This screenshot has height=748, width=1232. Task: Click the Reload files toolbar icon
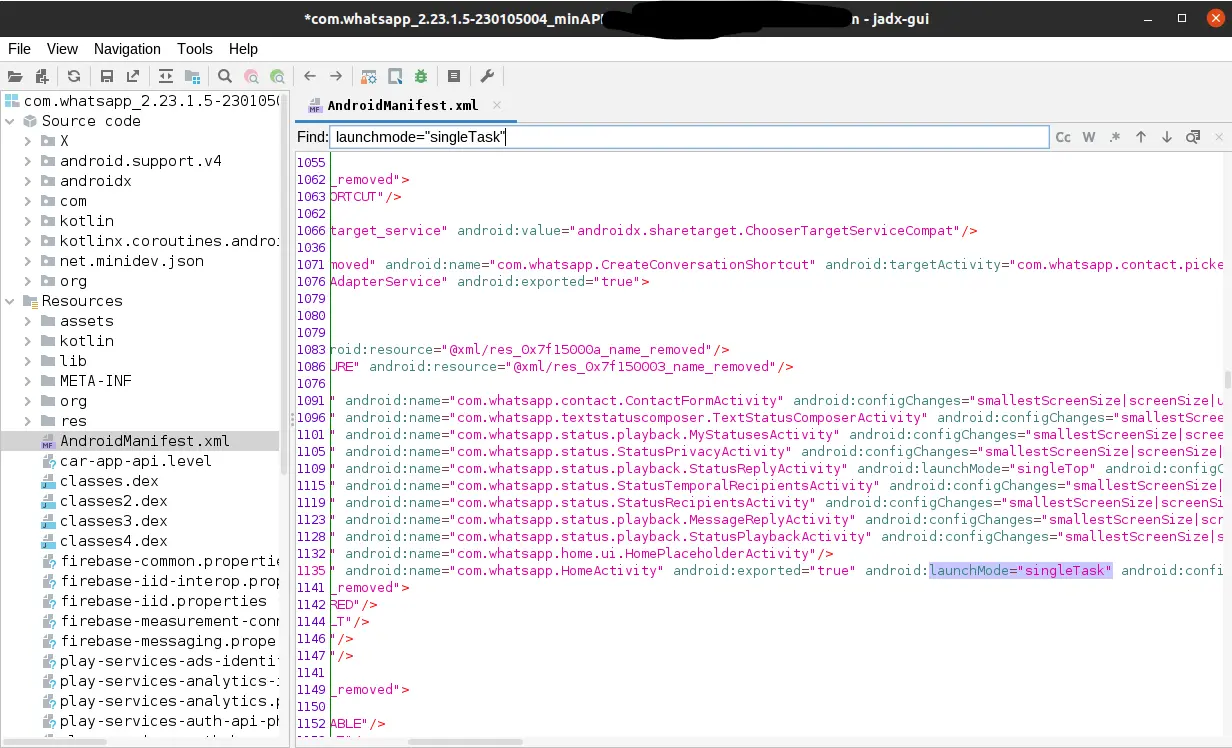(x=74, y=76)
